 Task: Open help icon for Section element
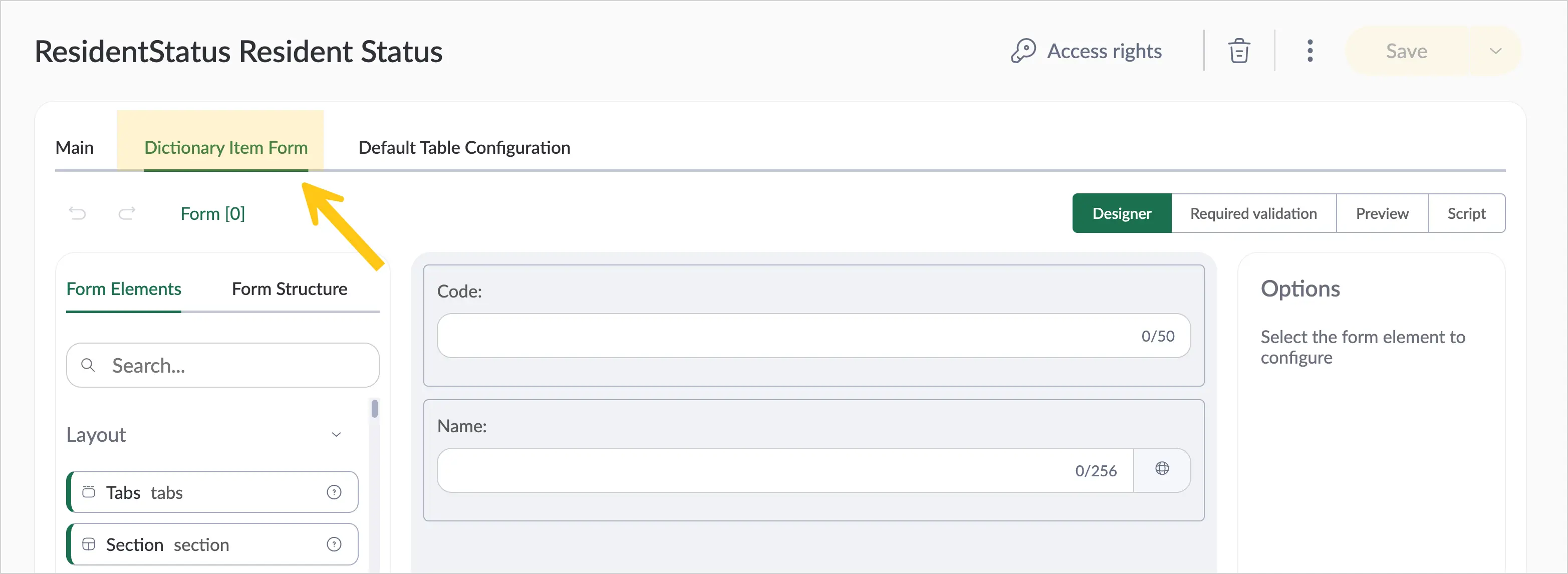[x=334, y=545]
